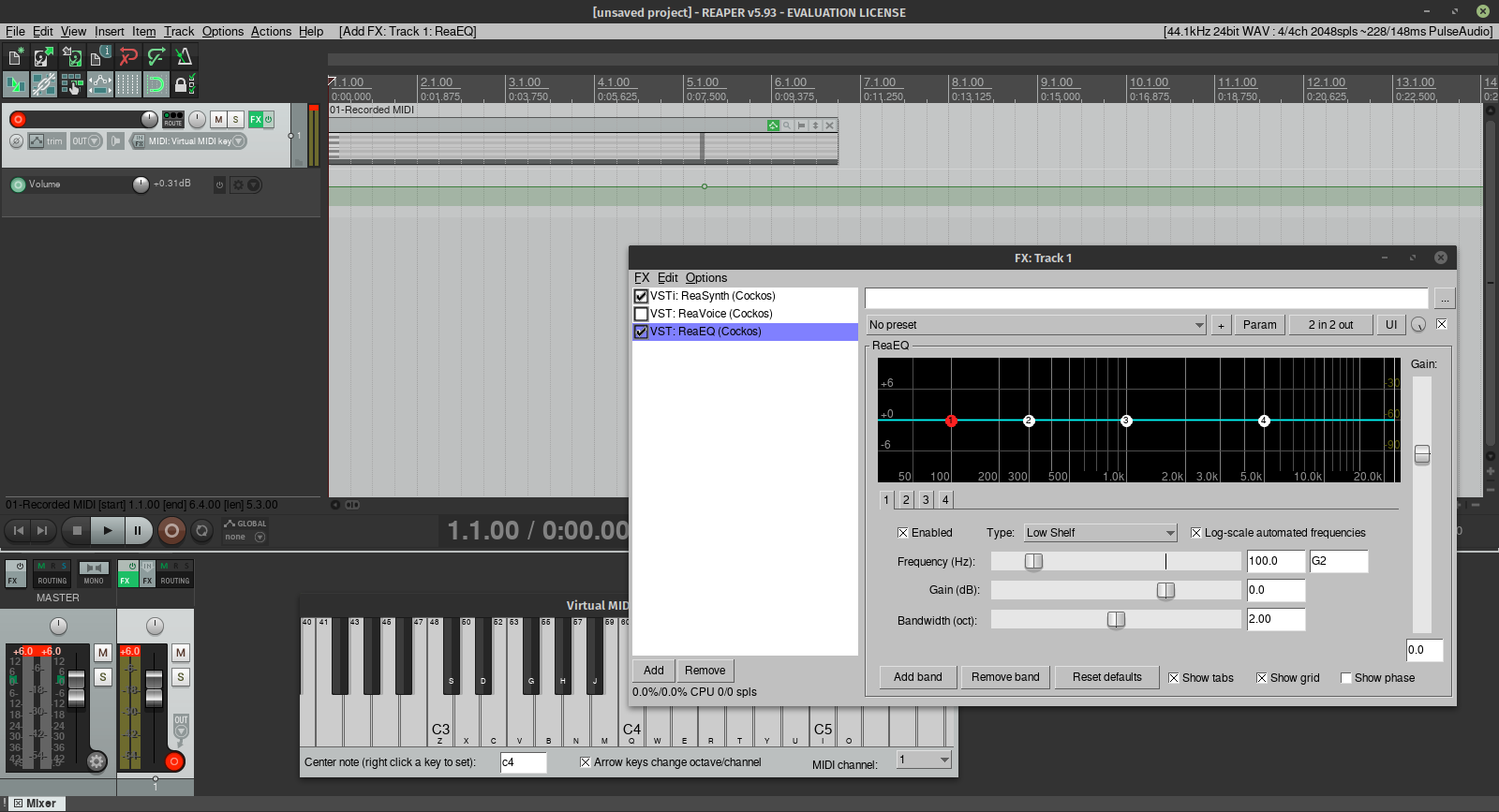Click the transport Play button
This screenshot has width=1499, height=812.
[108, 531]
